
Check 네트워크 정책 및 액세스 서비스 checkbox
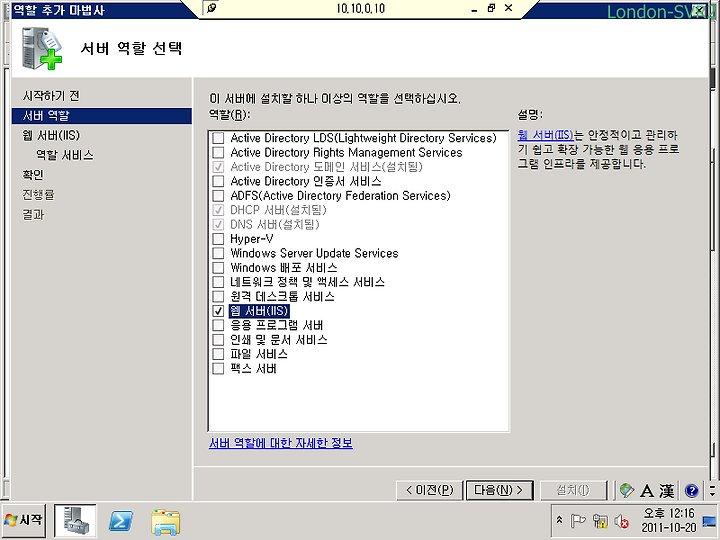[218, 282]
